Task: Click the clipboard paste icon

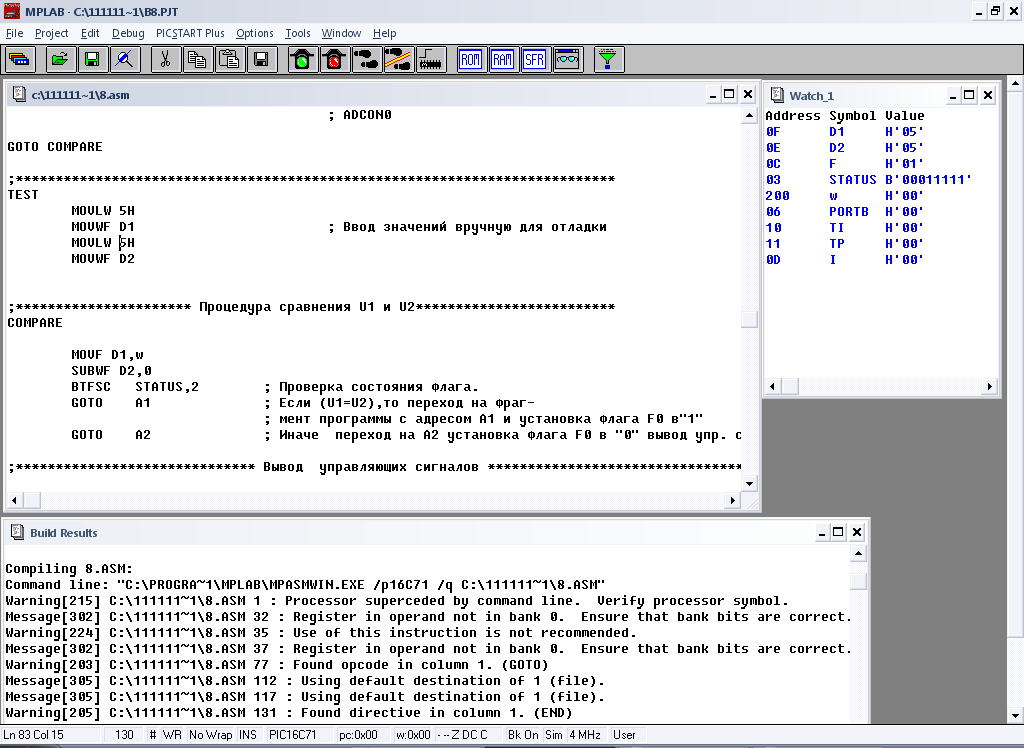Action: click(229, 59)
